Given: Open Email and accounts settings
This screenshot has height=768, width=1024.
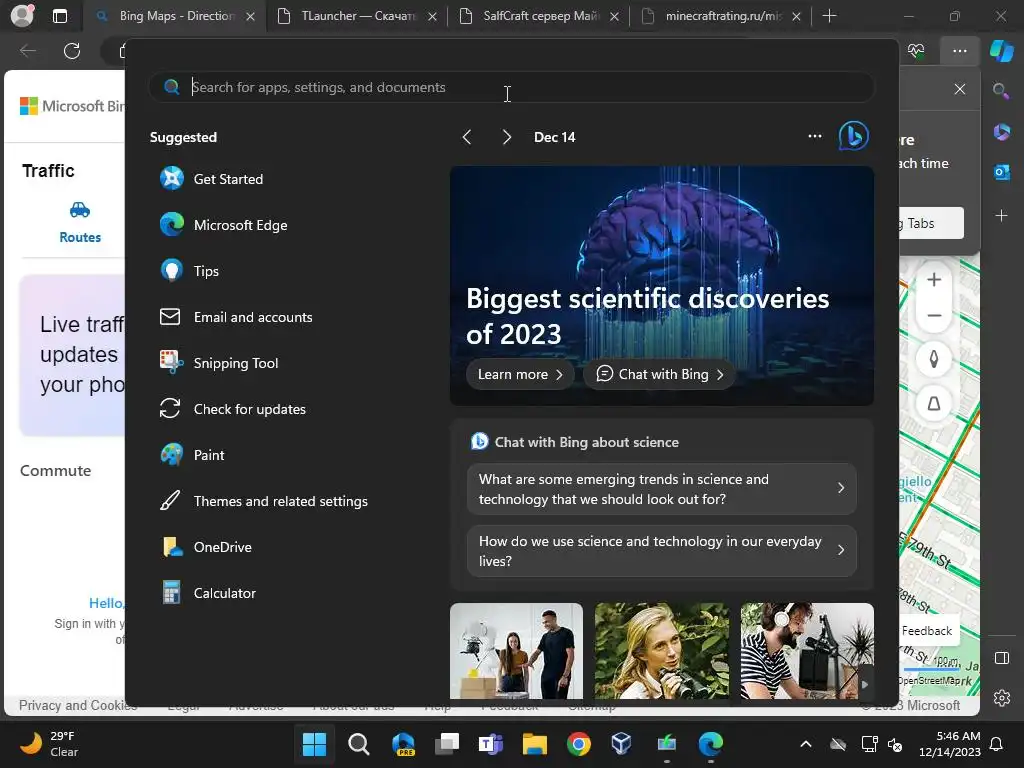Looking at the screenshot, I should pyautogui.click(x=236, y=317).
